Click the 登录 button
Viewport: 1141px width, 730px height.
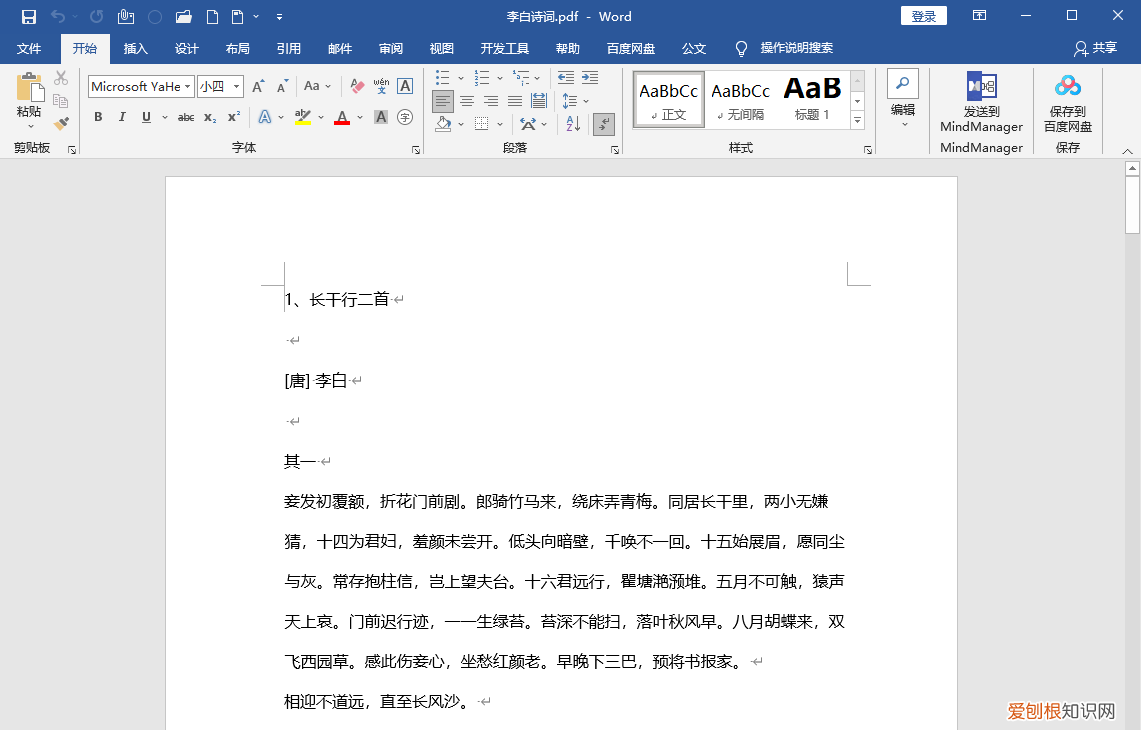tap(922, 16)
